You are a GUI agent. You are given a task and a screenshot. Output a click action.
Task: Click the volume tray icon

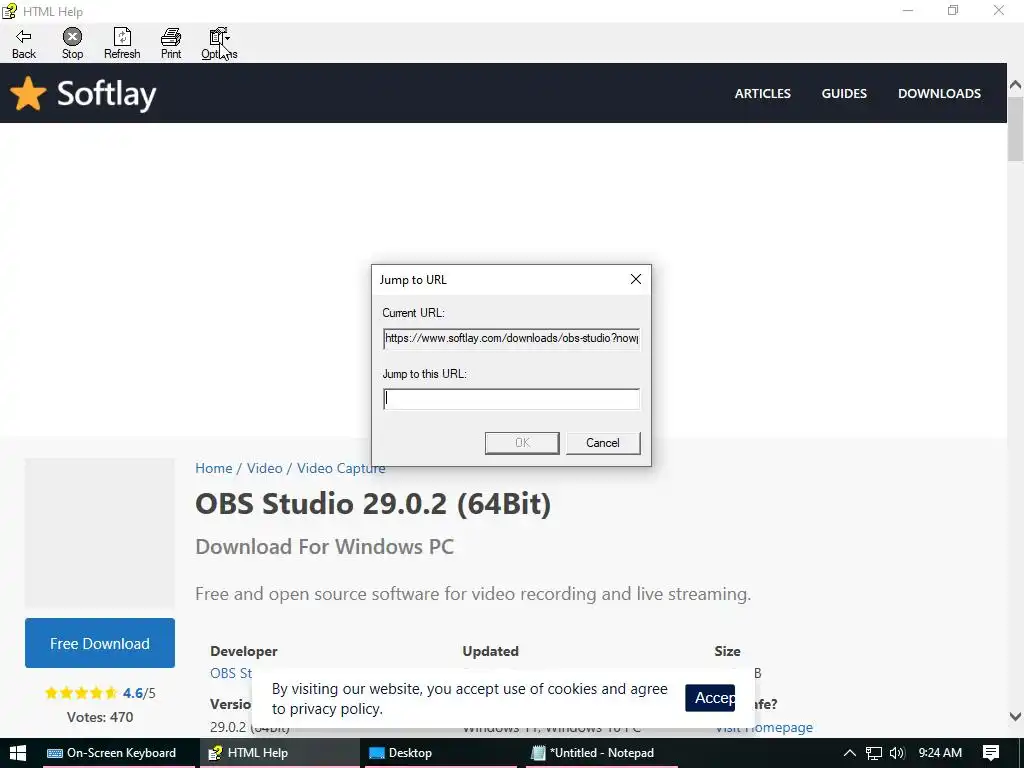coord(897,753)
